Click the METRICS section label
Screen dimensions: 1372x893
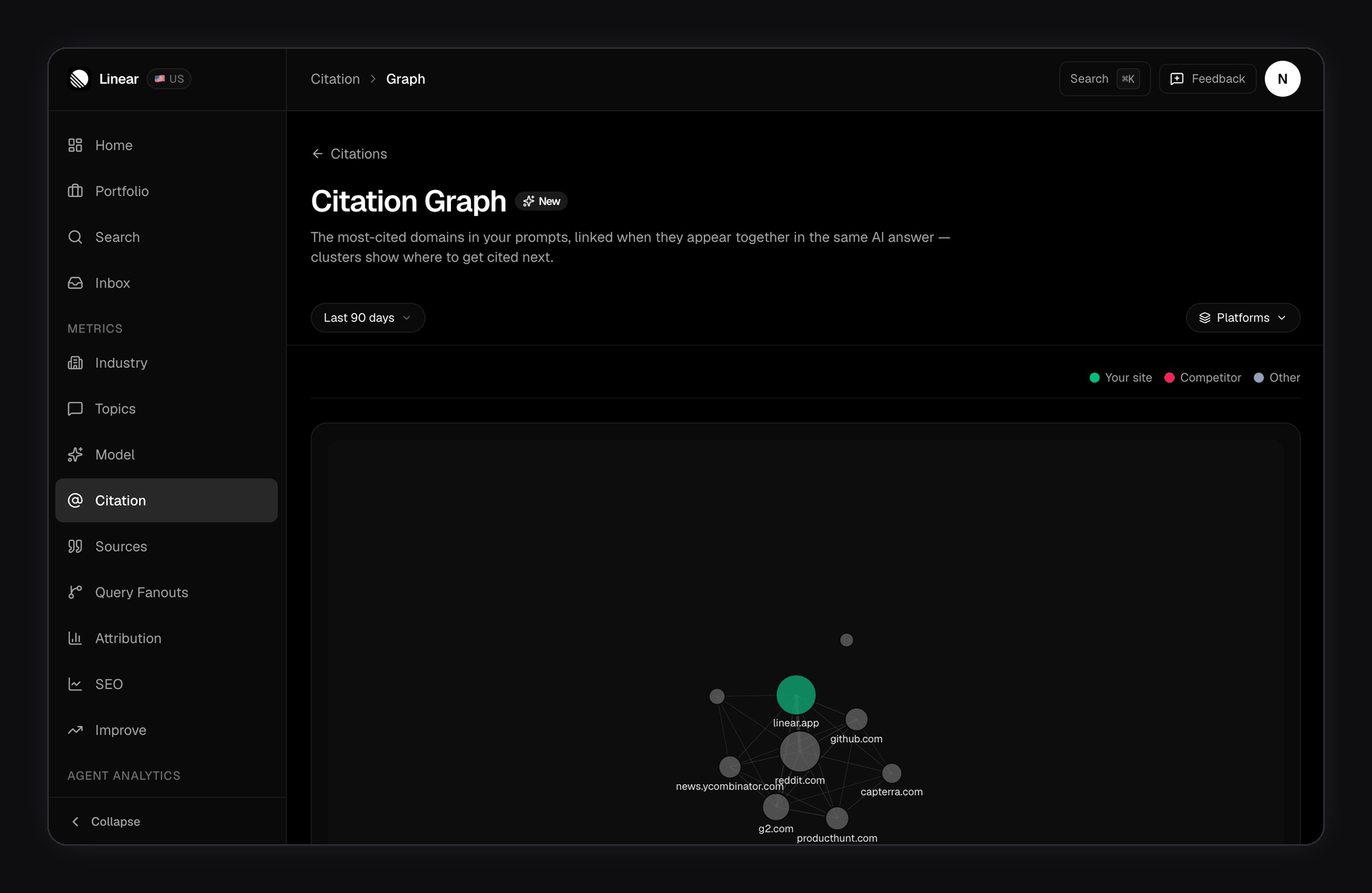click(x=95, y=329)
